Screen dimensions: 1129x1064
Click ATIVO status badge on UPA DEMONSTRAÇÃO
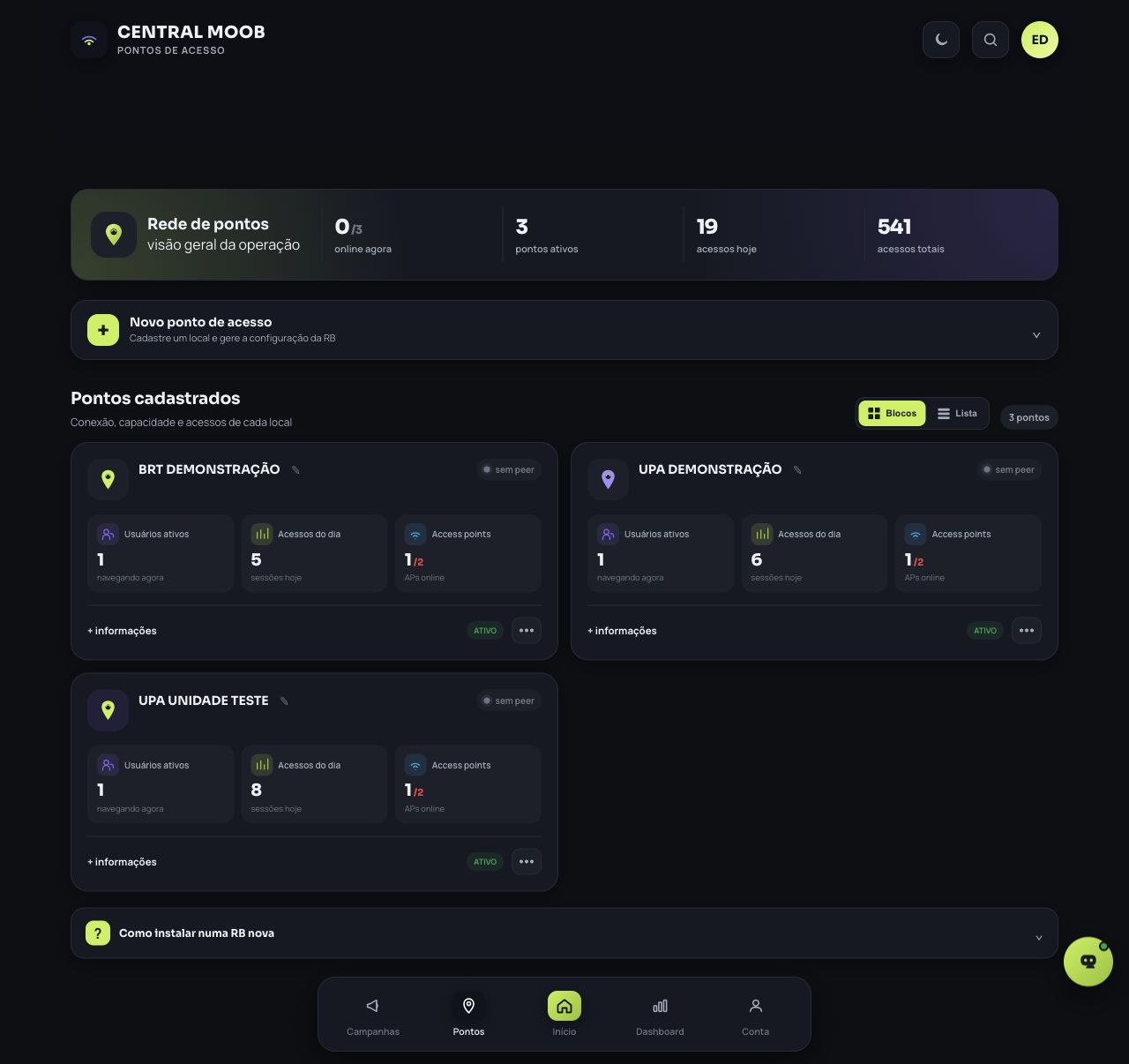[985, 631]
